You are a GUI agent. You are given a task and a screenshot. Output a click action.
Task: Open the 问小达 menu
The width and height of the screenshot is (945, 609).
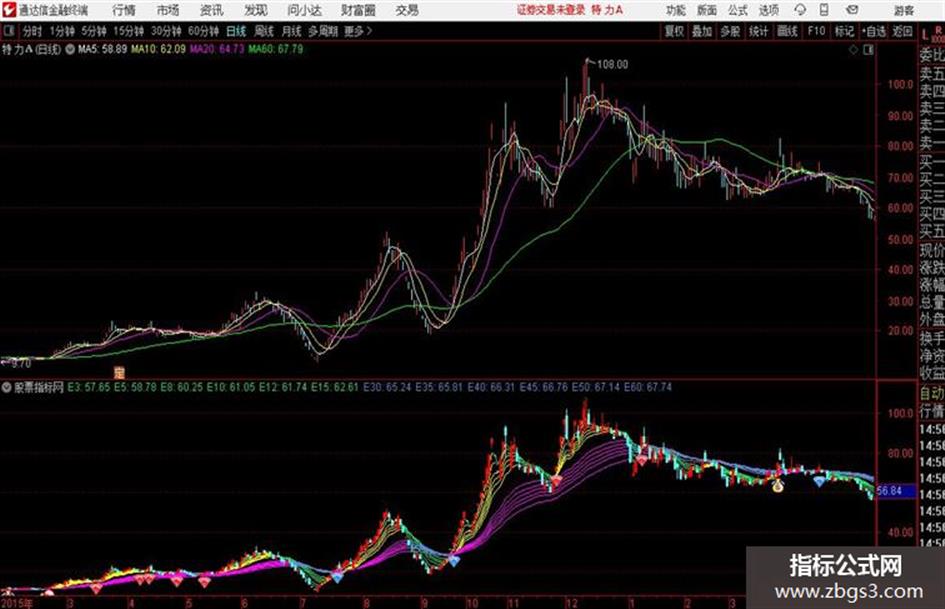pos(304,10)
